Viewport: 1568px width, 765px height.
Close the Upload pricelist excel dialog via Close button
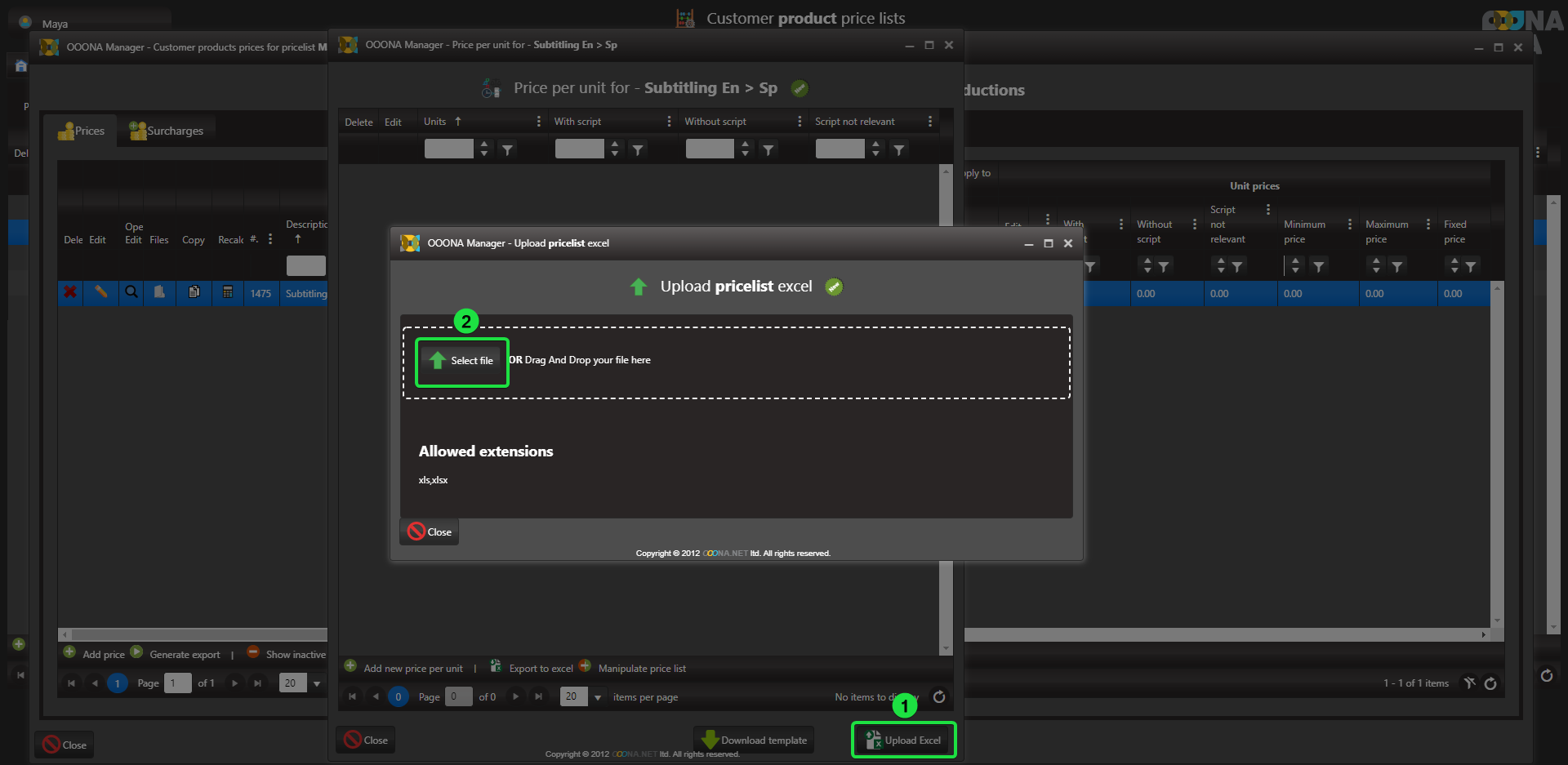click(430, 532)
